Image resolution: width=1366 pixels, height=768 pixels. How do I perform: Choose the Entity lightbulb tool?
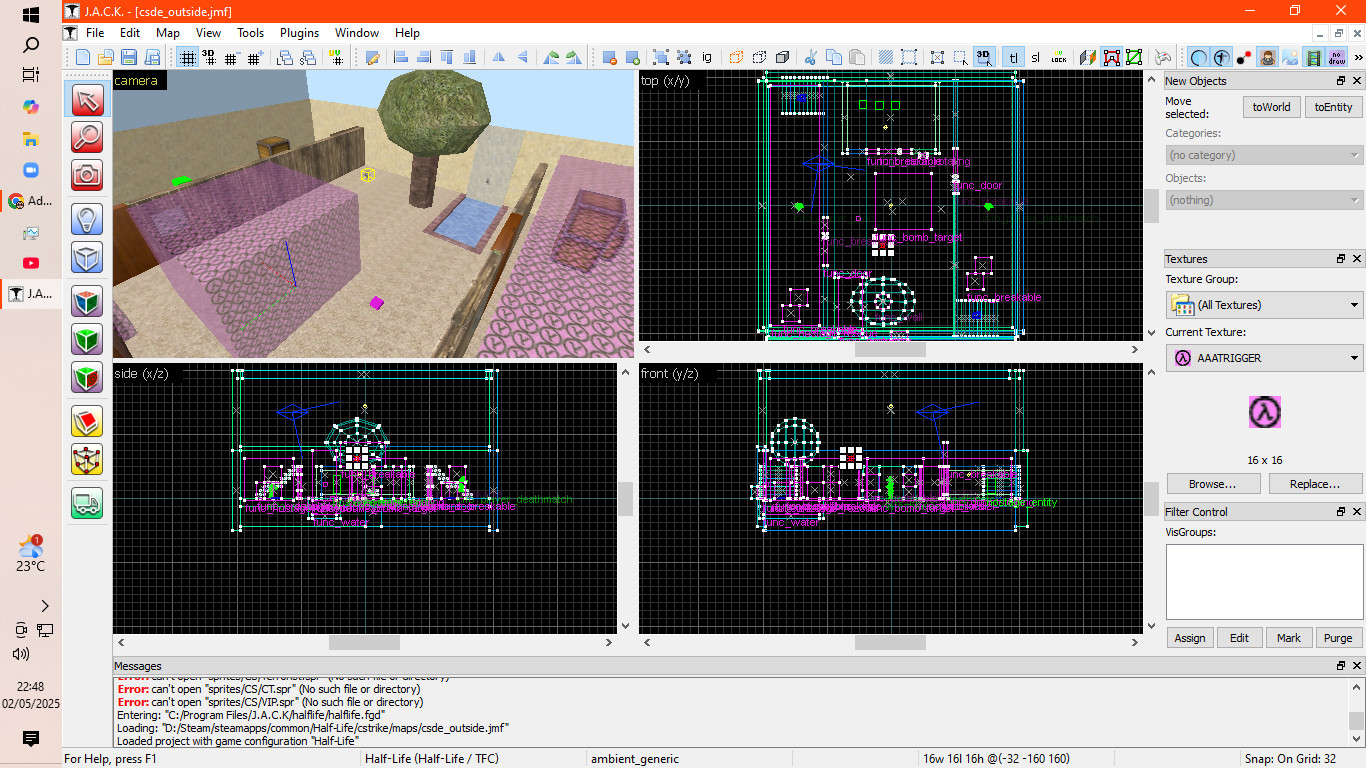[x=87, y=219]
